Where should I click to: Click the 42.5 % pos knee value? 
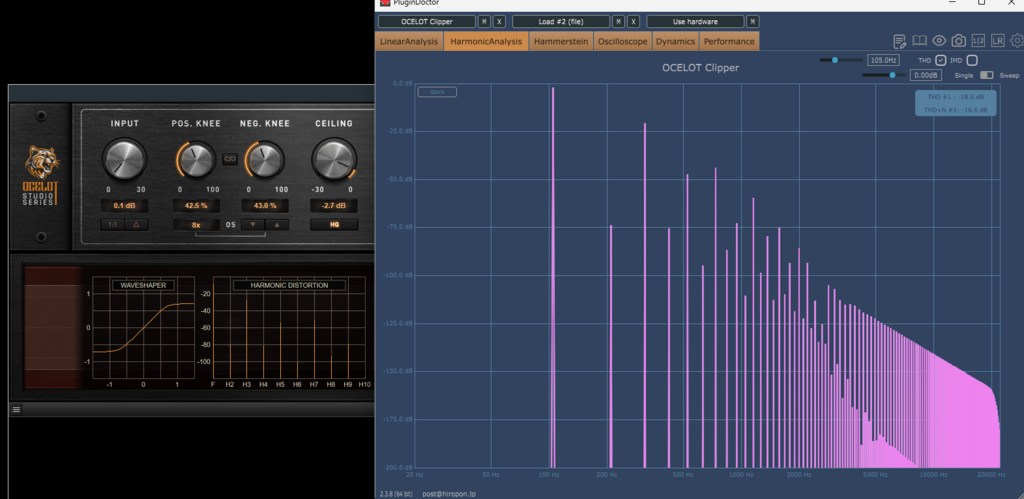coord(196,206)
